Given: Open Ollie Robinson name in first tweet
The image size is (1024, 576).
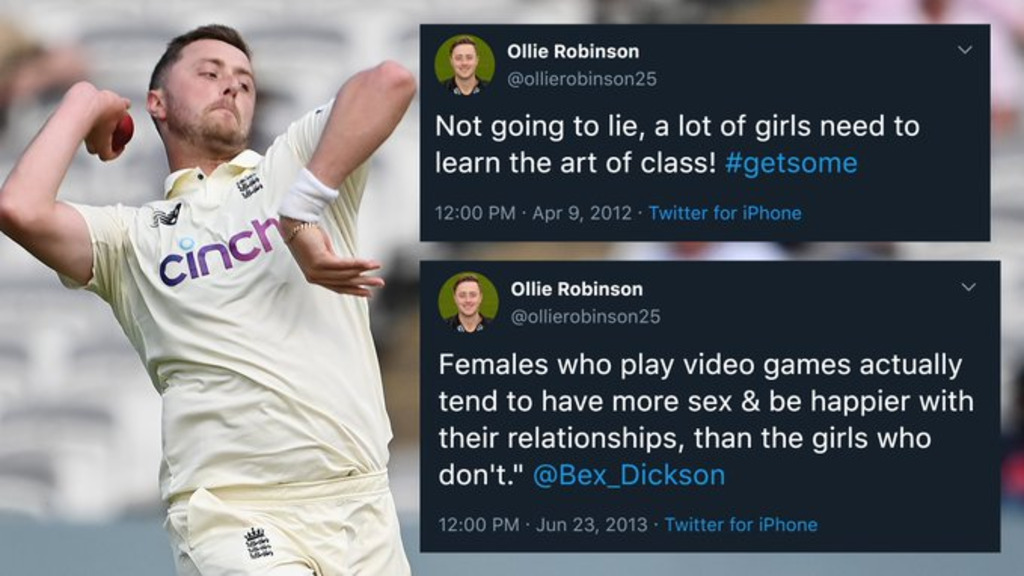Looking at the screenshot, I should click(x=573, y=51).
